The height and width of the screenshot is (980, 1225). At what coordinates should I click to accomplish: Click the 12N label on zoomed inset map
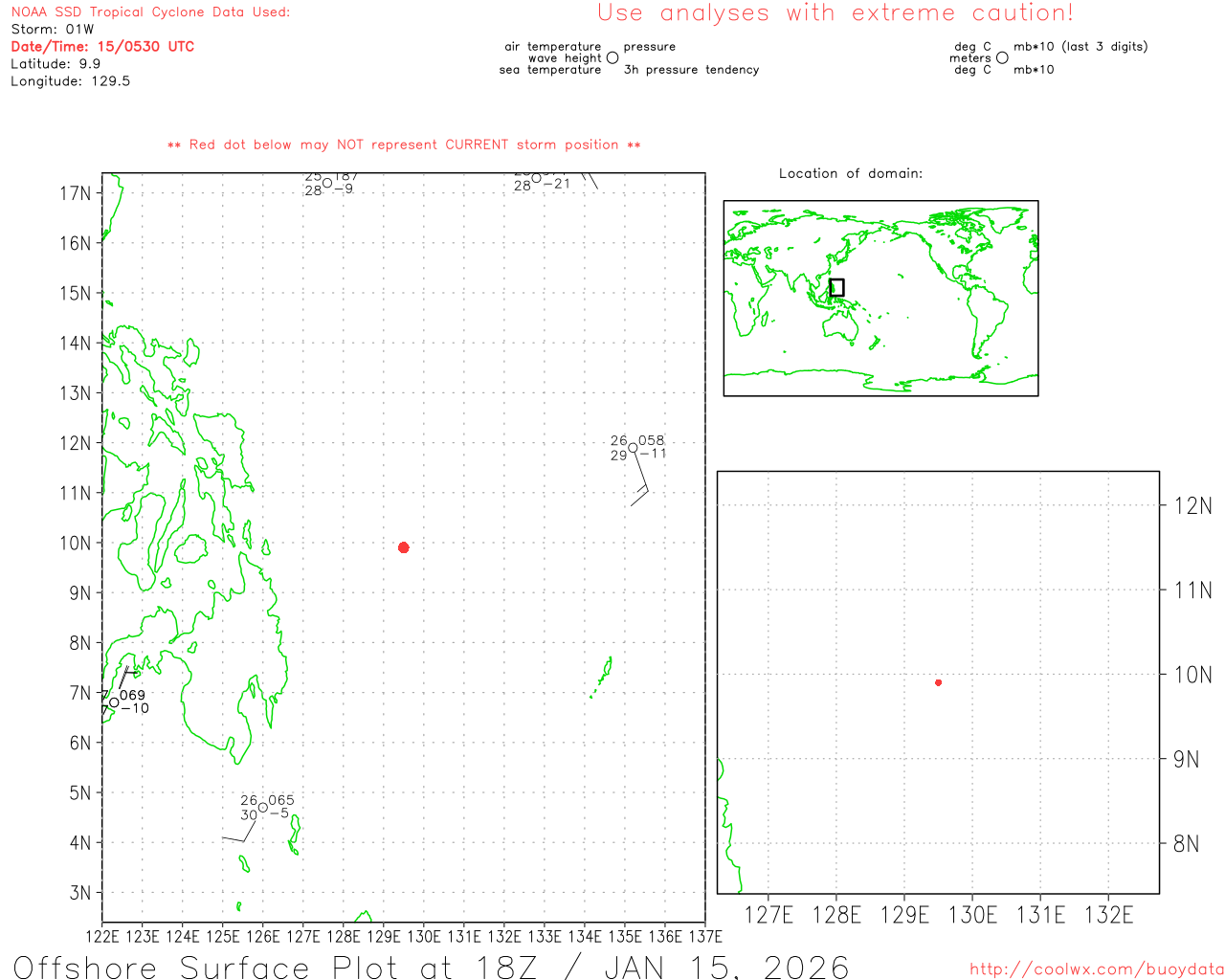coord(1192,506)
